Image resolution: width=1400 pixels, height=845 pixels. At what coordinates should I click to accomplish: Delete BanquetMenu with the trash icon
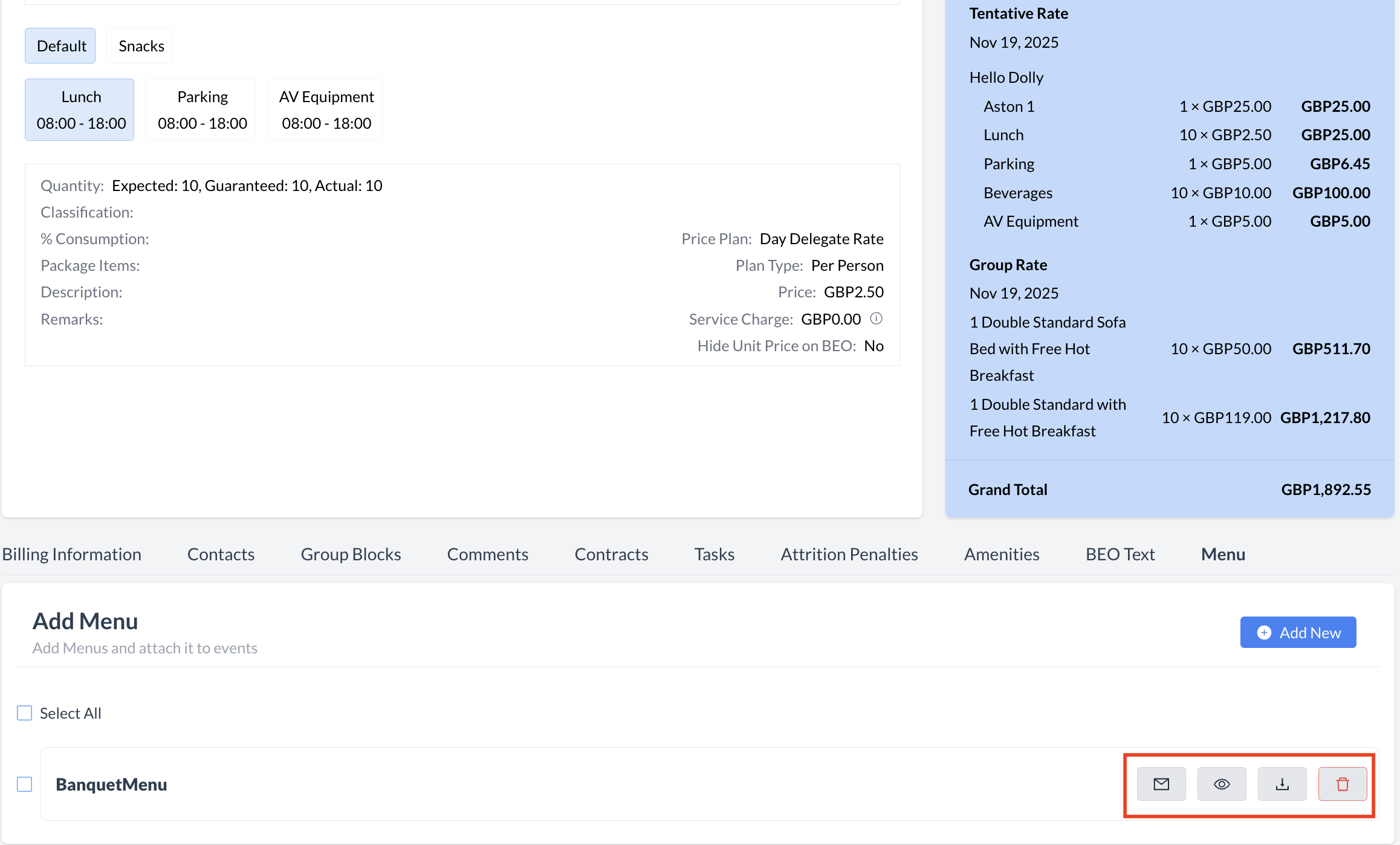(1342, 784)
